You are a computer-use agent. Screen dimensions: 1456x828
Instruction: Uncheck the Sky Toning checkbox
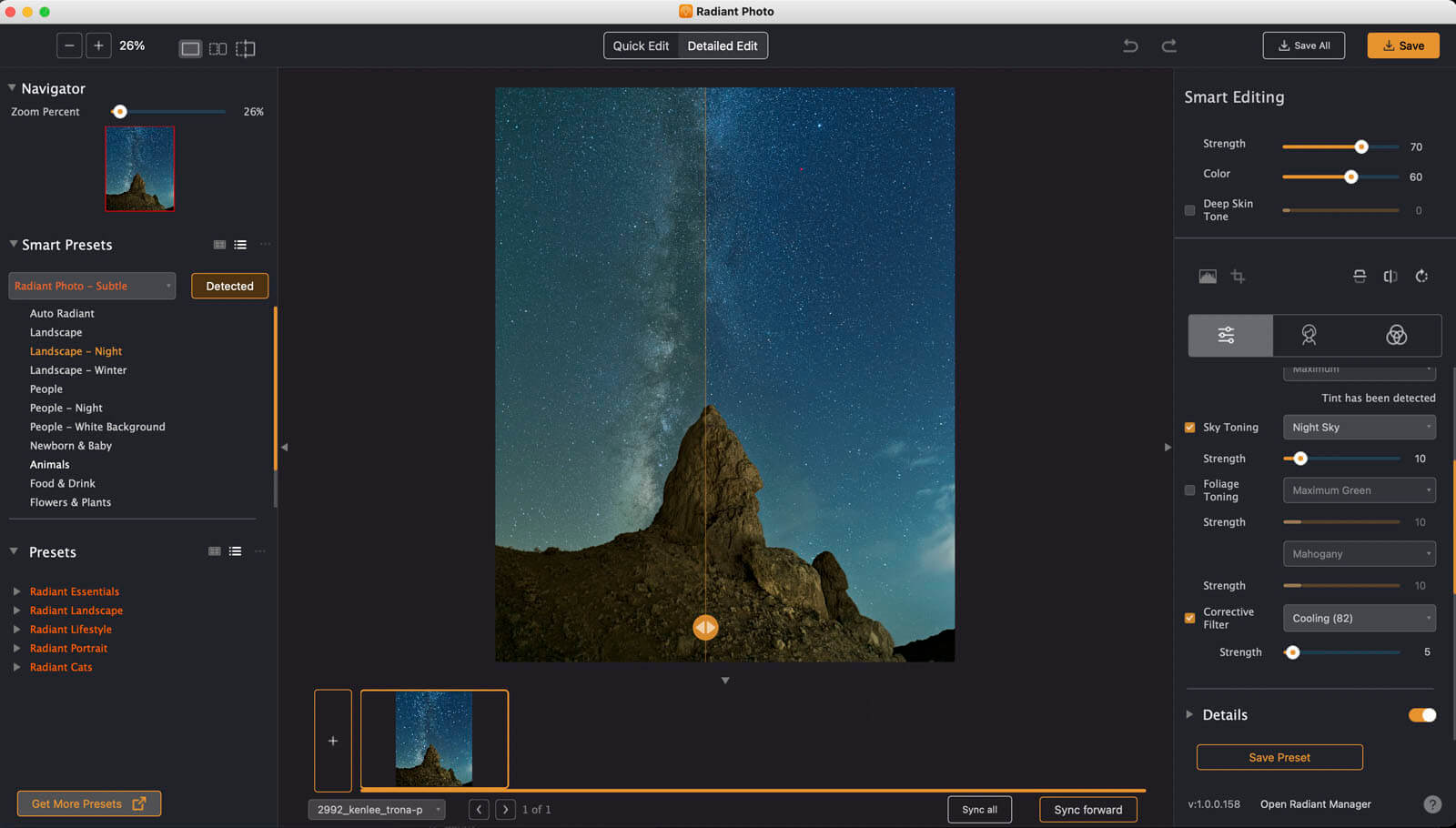pos(1189,428)
